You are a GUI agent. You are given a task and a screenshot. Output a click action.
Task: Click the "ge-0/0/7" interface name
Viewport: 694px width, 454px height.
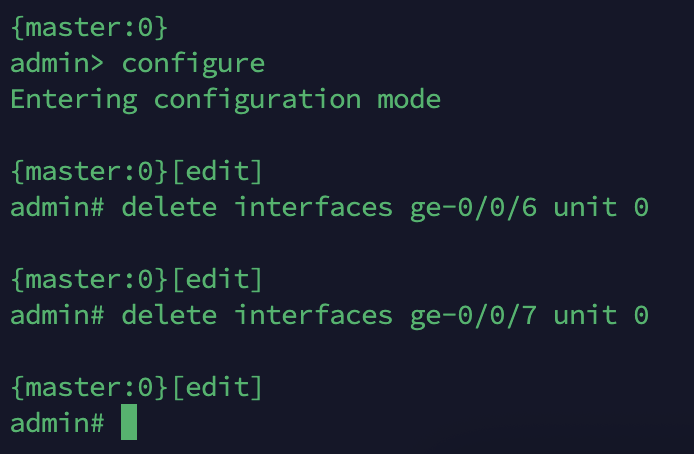[473, 316]
